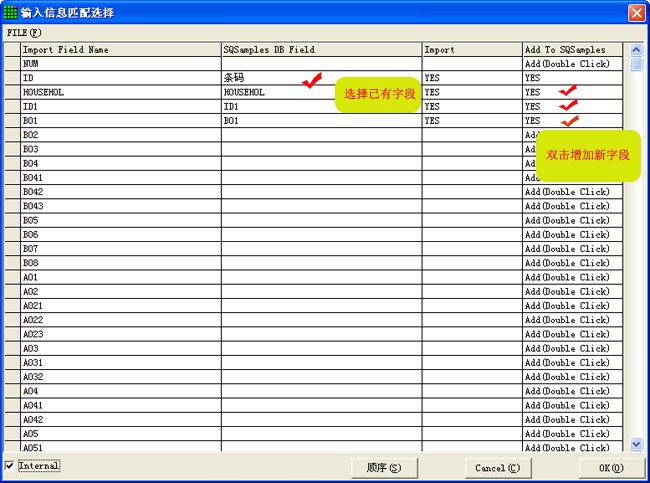Viewport: 650px width, 483px height.
Task: Click the green grid icon in title bar
Action: 11,12
